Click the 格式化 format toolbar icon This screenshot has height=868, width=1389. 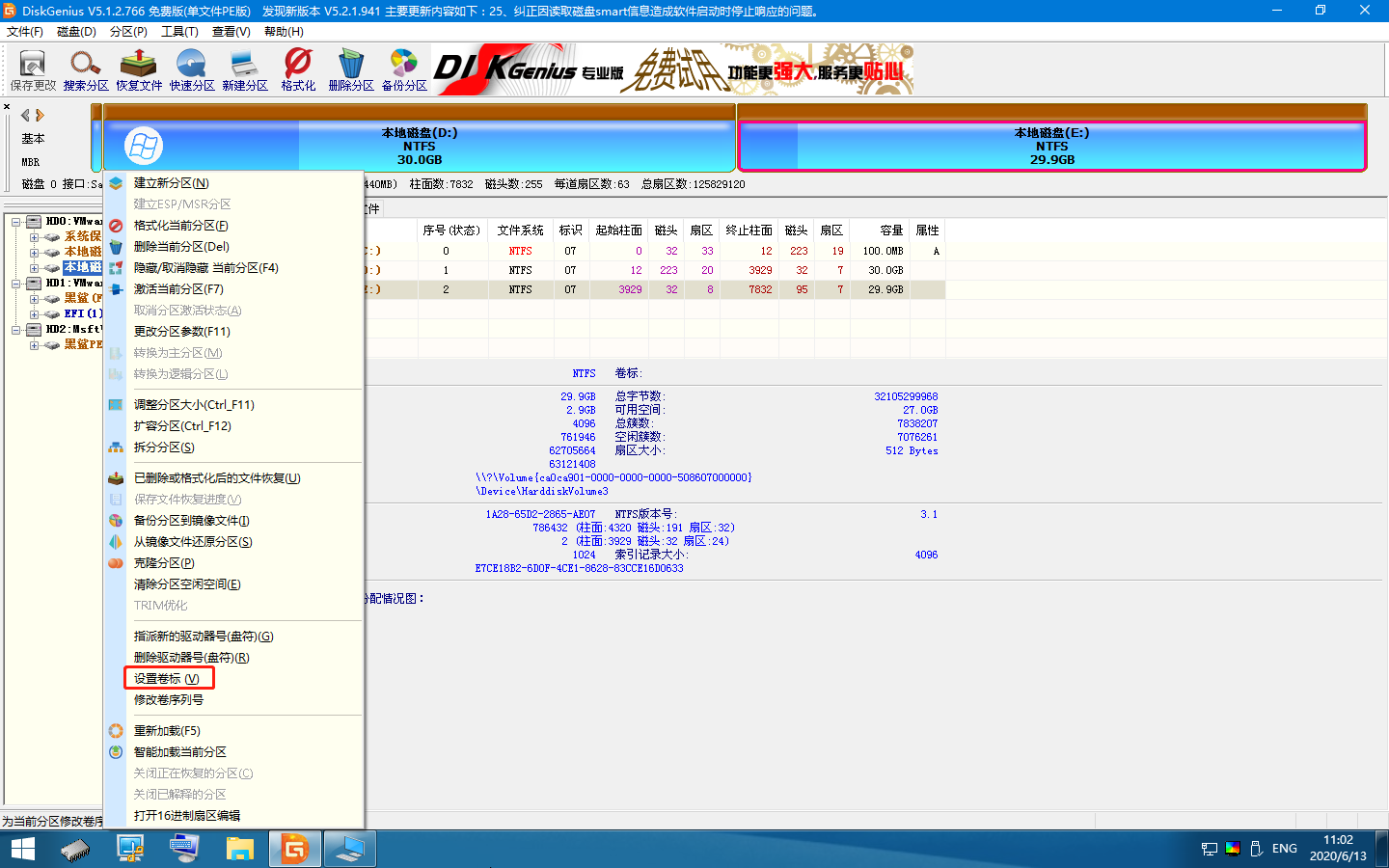pyautogui.click(x=298, y=69)
